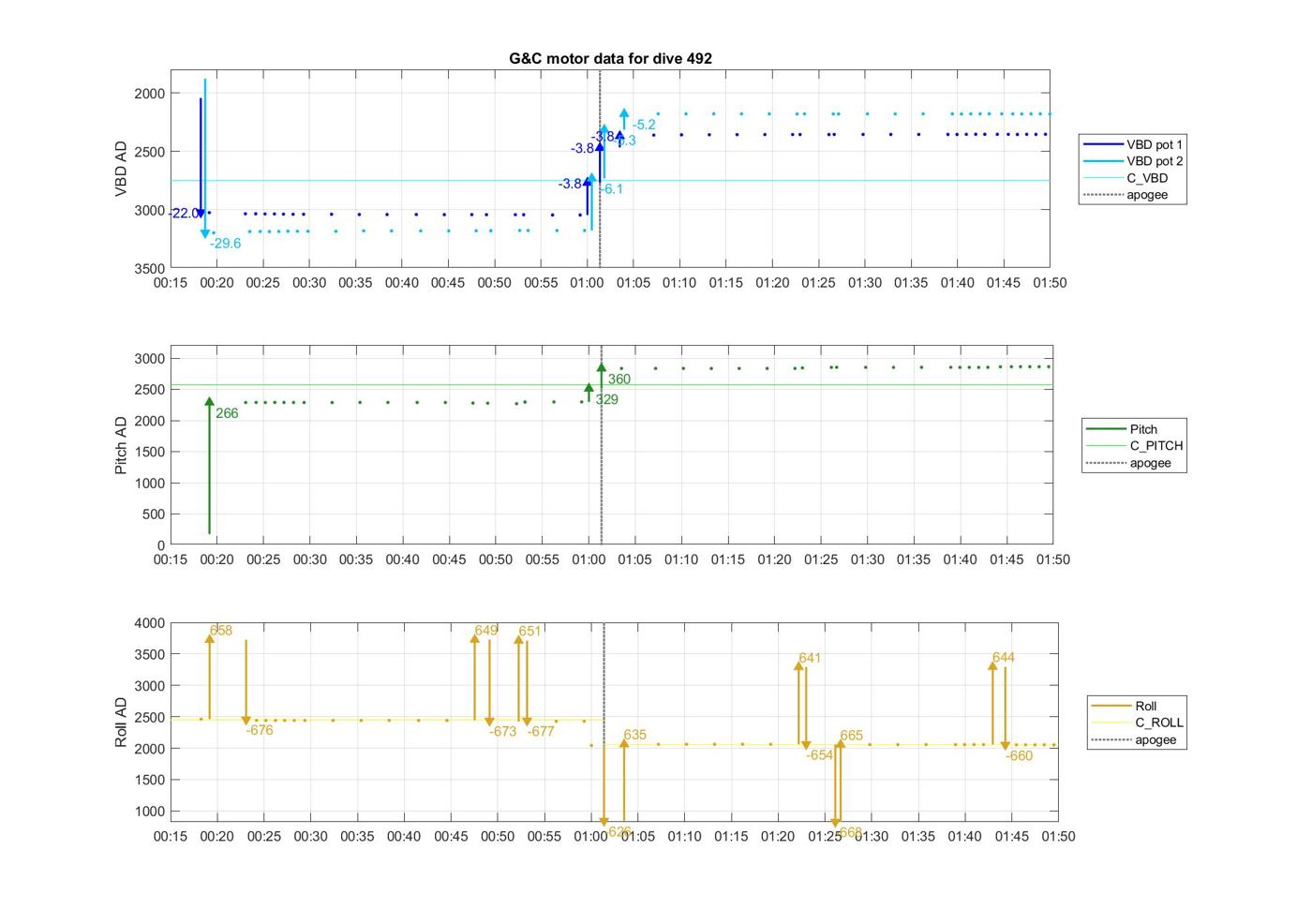Viewport: 1312px width, 924px height.
Task: Click the '-22.0' VBD pot 1 value label
Action: click(x=184, y=214)
